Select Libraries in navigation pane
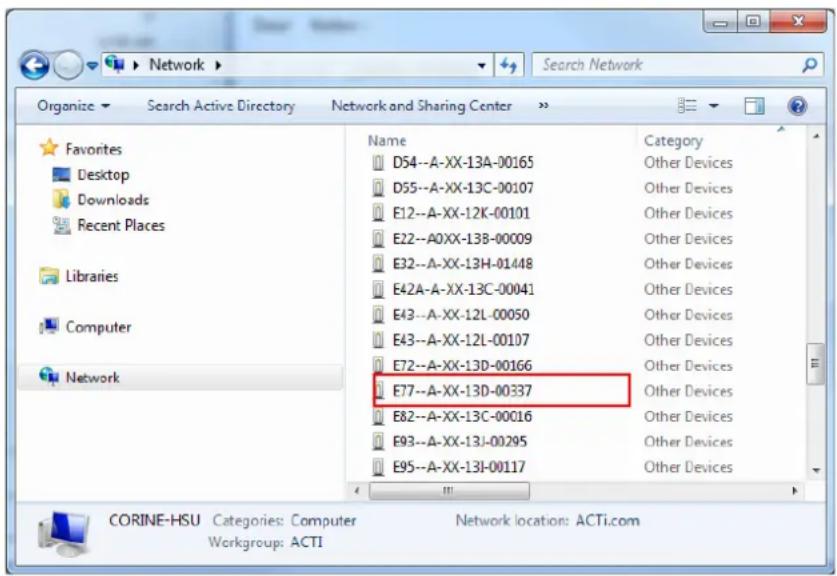837x576 pixels. click(x=92, y=276)
